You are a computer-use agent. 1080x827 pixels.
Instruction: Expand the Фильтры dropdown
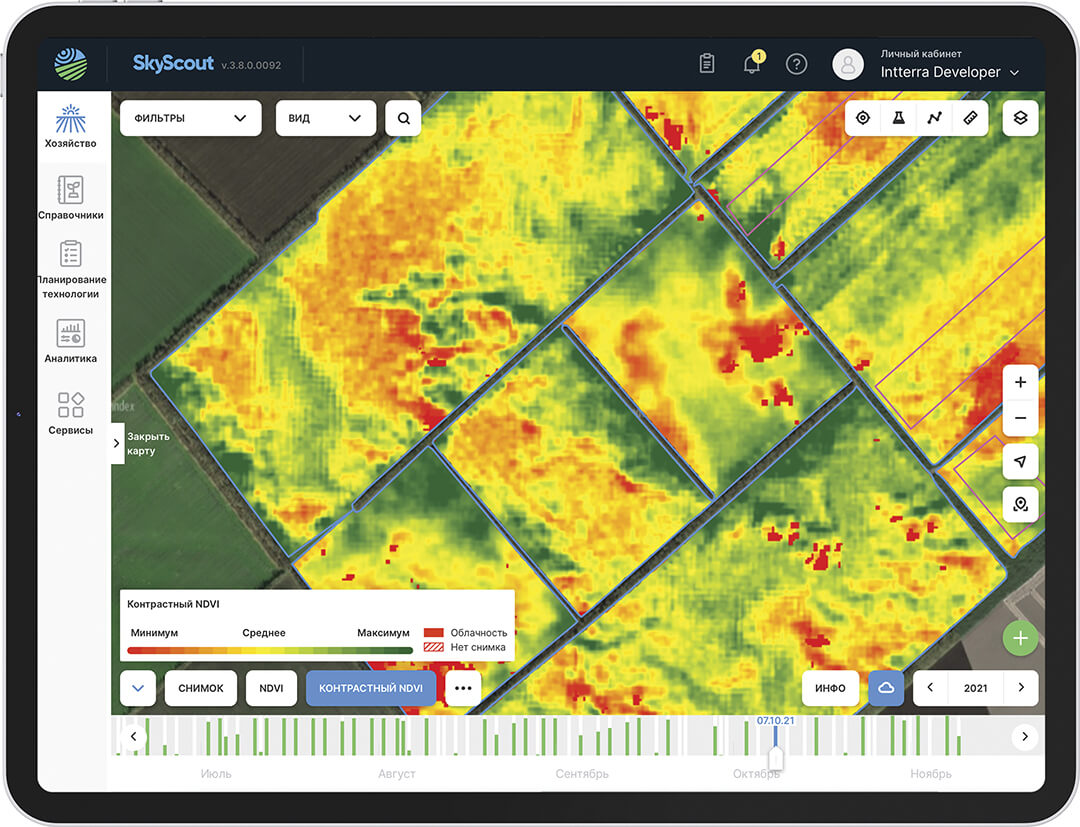click(190, 118)
